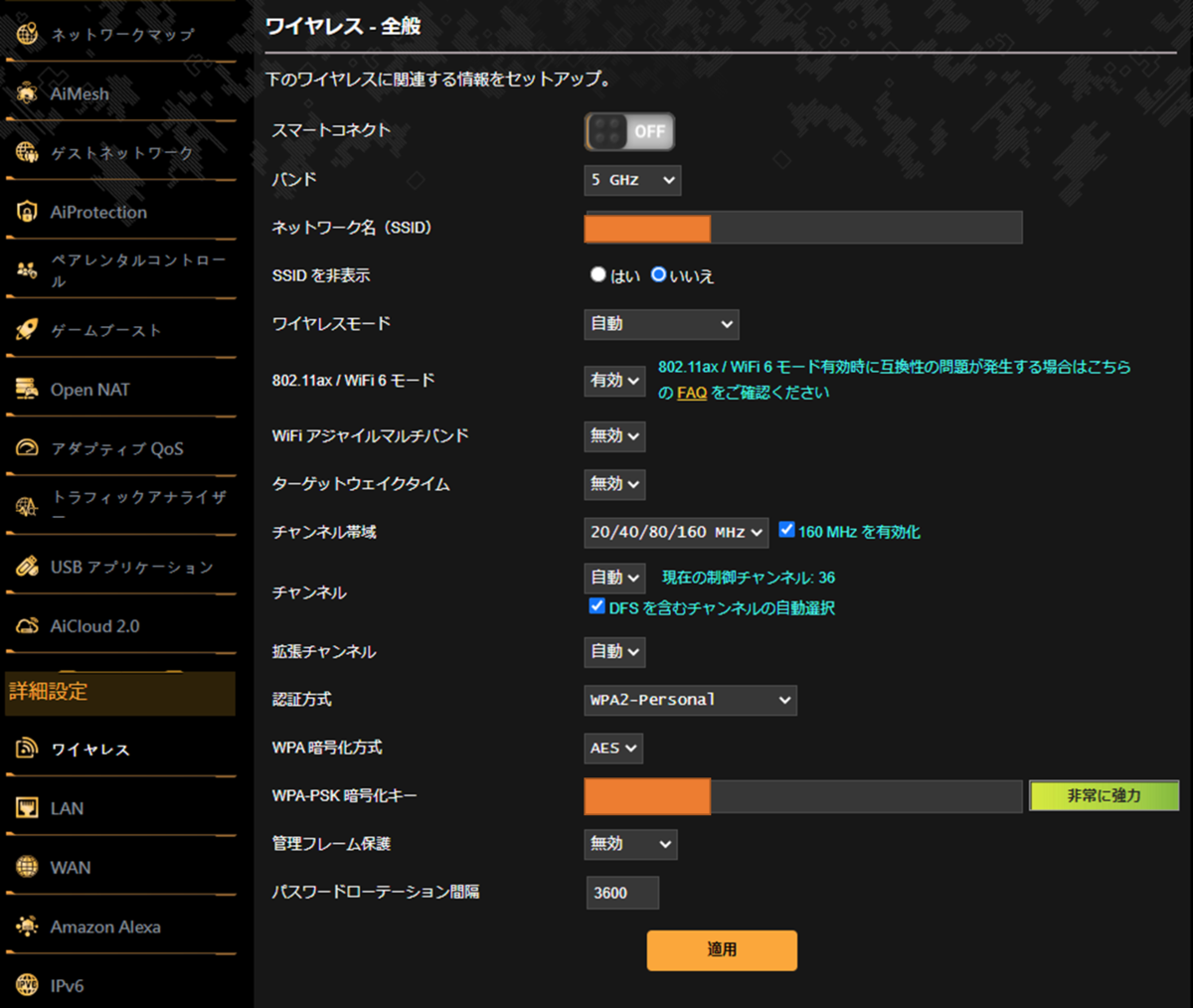Click the パスワードローテーション間隔 3600 field

tap(622, 893)
